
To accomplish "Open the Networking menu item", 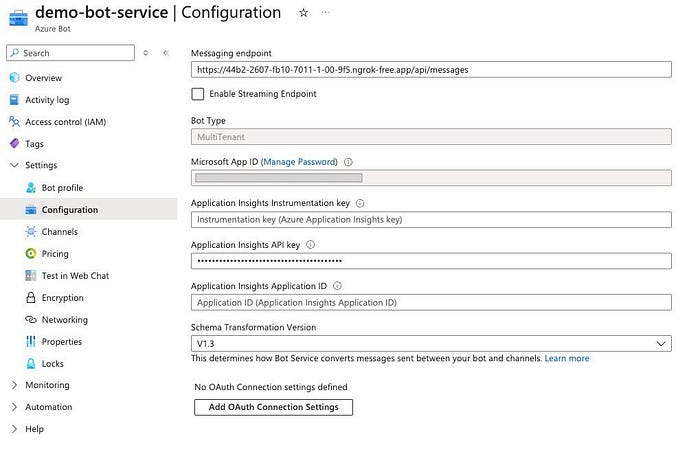I will (64, 320).
